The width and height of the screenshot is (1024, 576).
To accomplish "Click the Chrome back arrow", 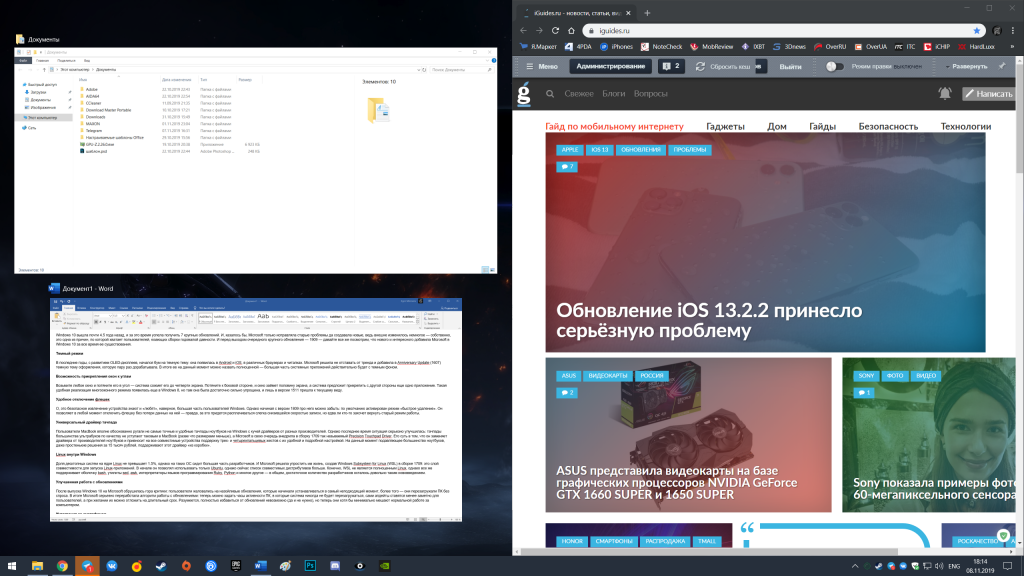I will (x=523, y=31).
